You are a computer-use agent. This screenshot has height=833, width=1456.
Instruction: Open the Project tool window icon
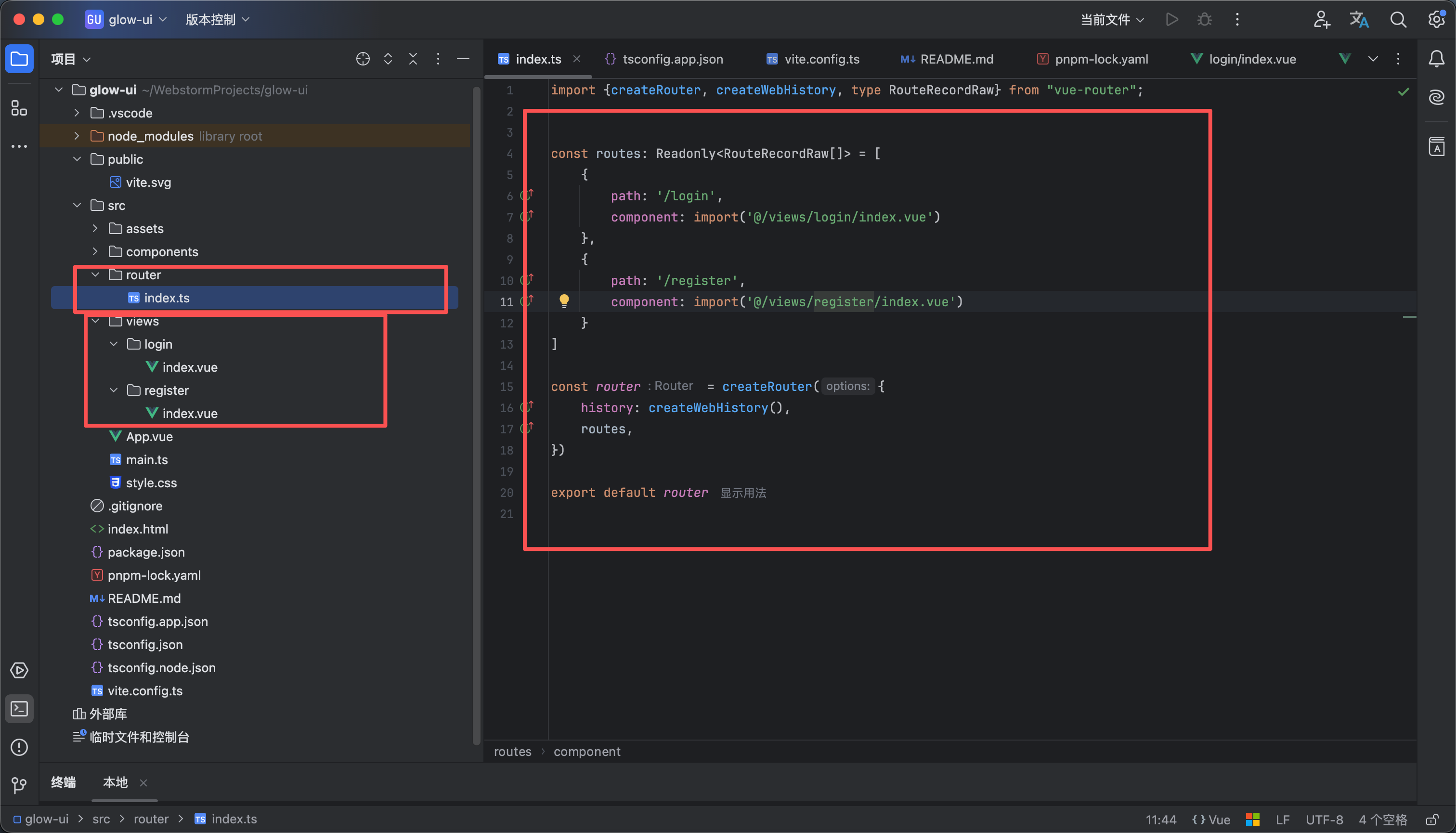(x=19, y=59)
